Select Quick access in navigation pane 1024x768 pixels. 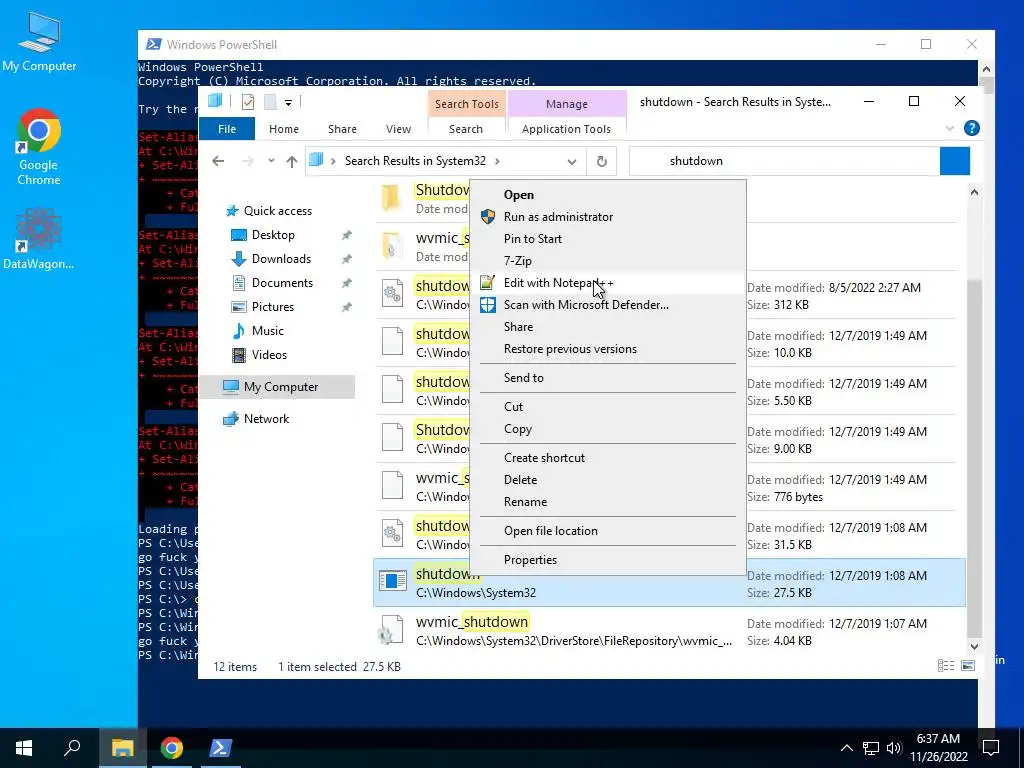pyautogui.click(x=278, y=211)
